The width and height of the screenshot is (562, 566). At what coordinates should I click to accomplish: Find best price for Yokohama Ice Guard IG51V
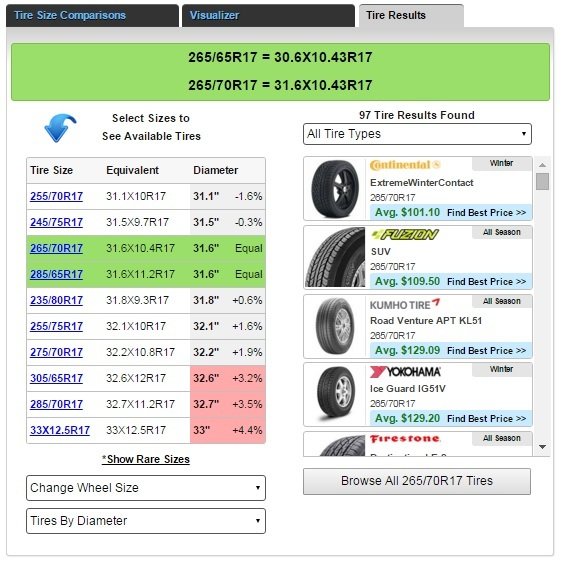(486, 419)
